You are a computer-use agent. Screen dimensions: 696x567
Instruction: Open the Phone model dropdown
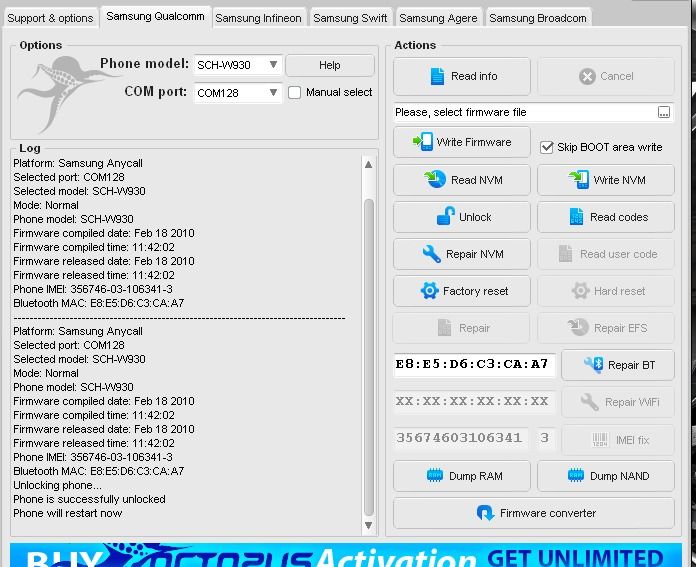click(238, 65)
